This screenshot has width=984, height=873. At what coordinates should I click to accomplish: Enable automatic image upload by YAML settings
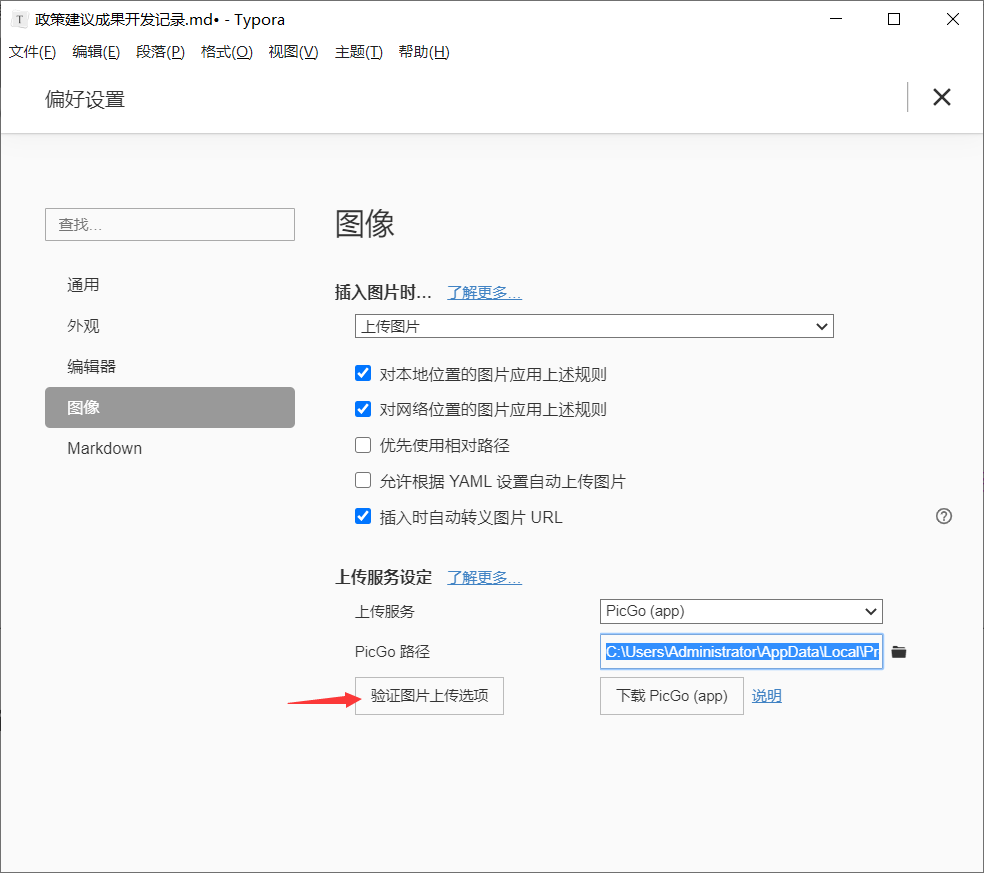tap(363, 481)
